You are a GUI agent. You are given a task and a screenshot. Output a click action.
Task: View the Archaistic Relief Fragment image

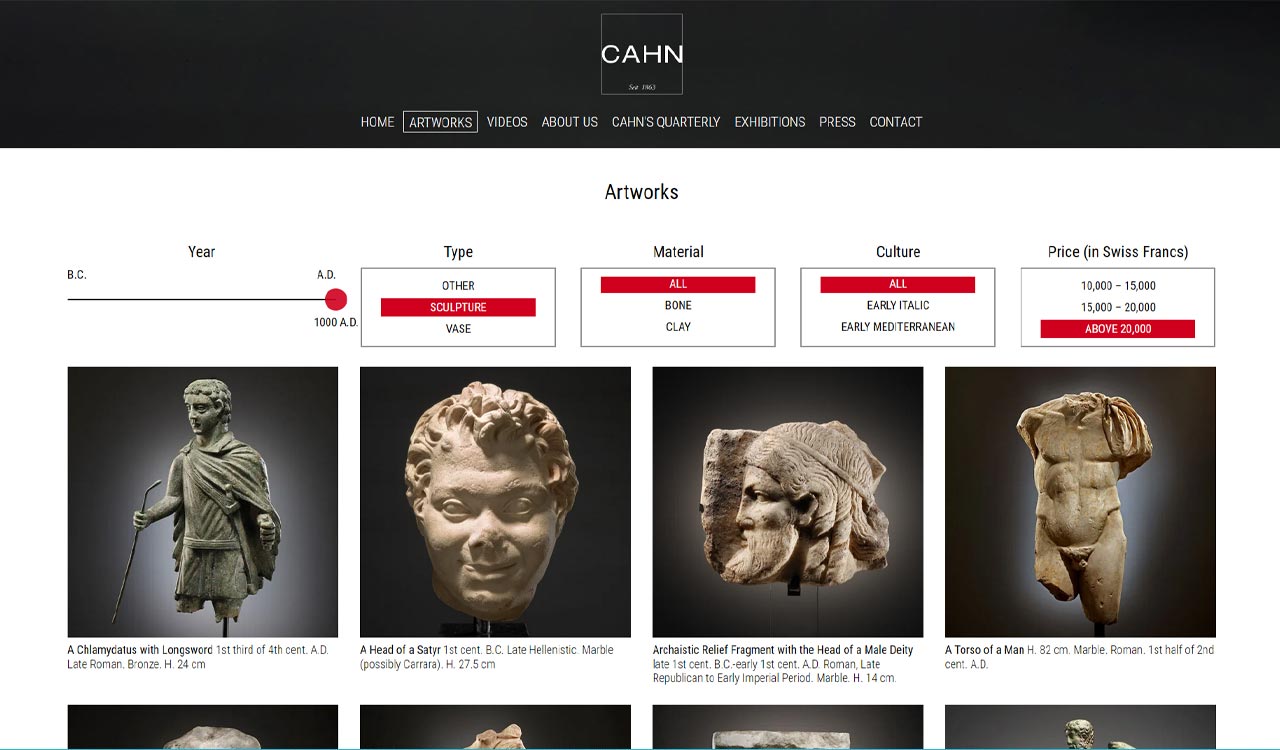[788, 502]
